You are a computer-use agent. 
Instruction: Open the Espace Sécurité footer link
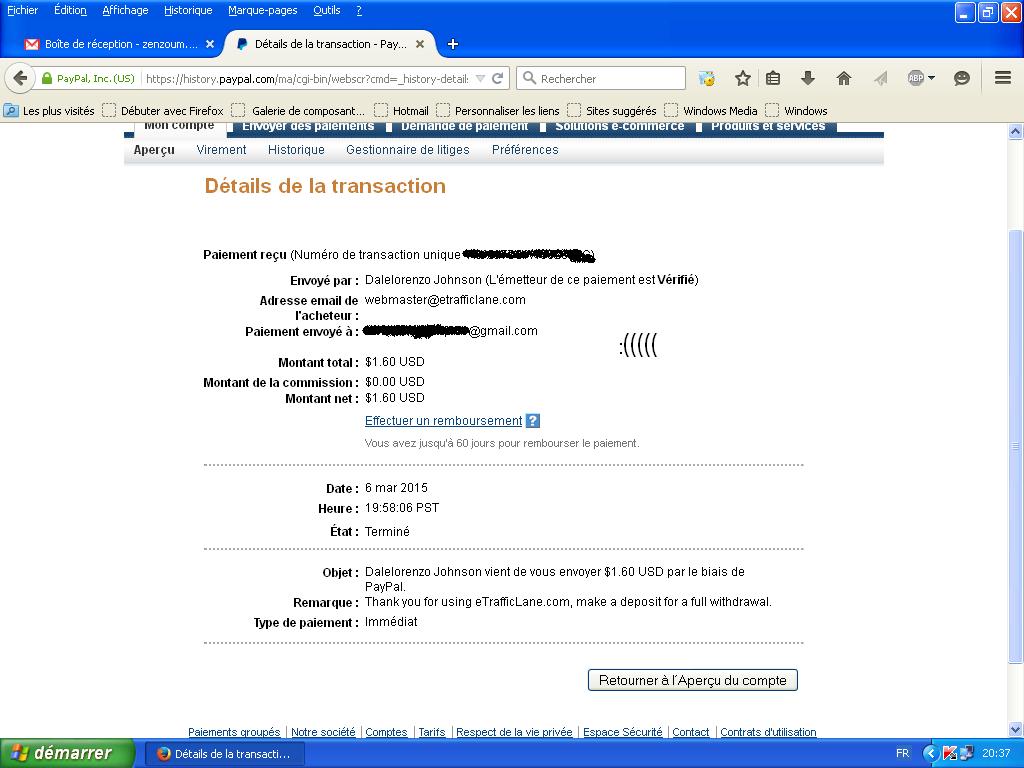click(622, 733)
